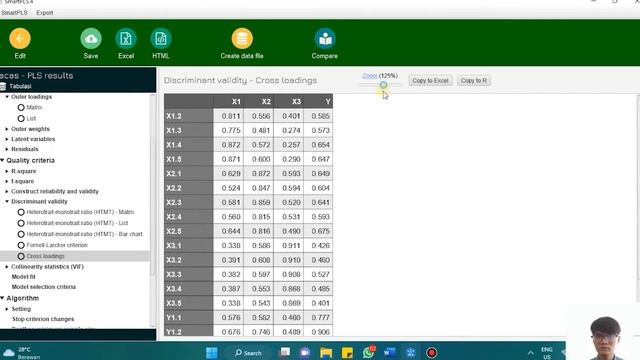640x360 pixels.
Task: Open the SmartPLS menu
Action: click(14, 13)
